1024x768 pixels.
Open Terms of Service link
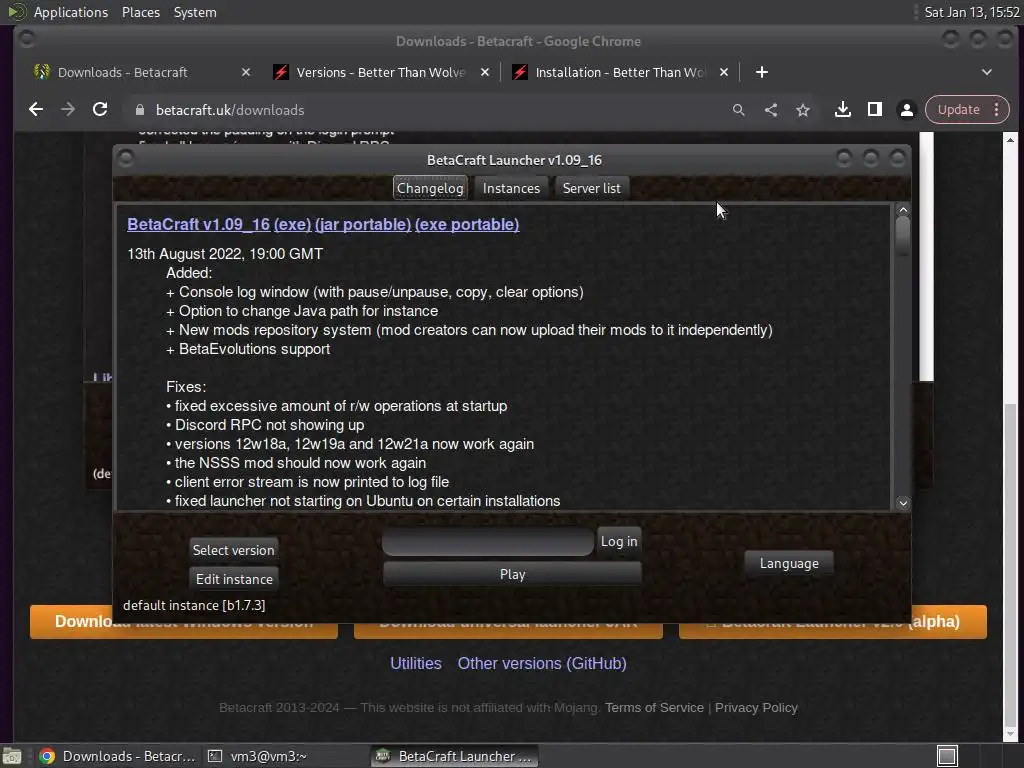tap(654, 707)
